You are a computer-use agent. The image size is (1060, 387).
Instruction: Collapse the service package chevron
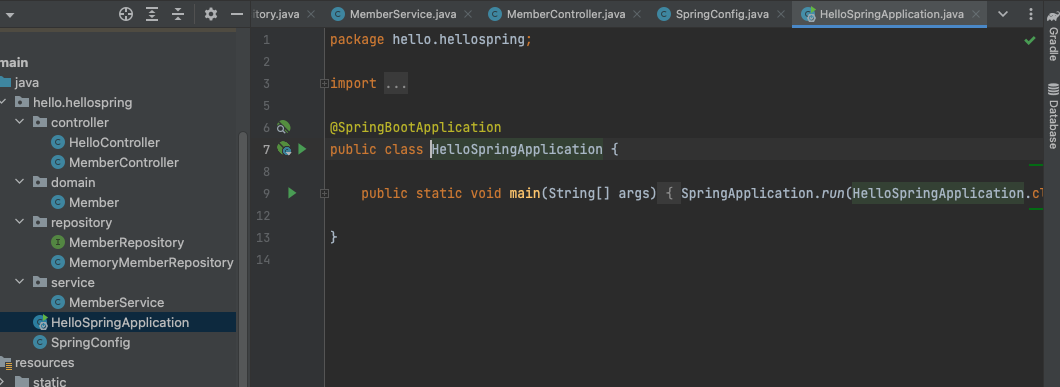click(20, 283)
